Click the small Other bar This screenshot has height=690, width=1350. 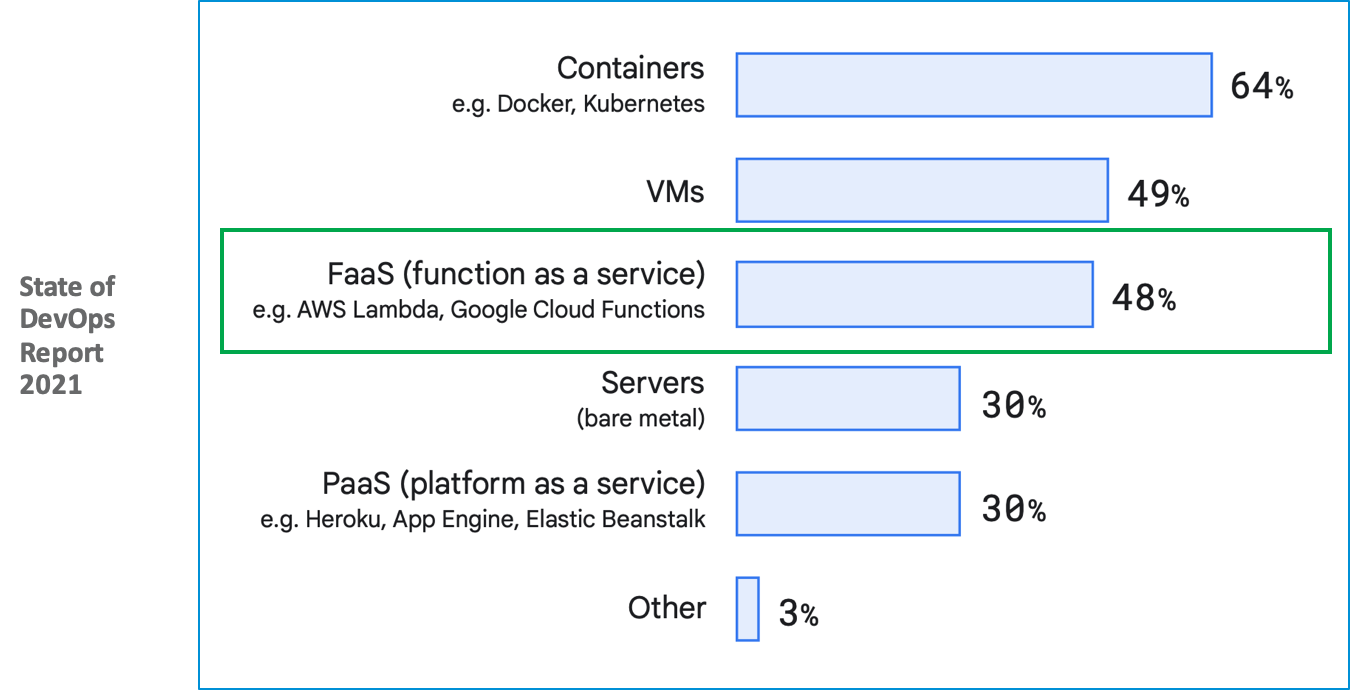(x=747, y=608)
